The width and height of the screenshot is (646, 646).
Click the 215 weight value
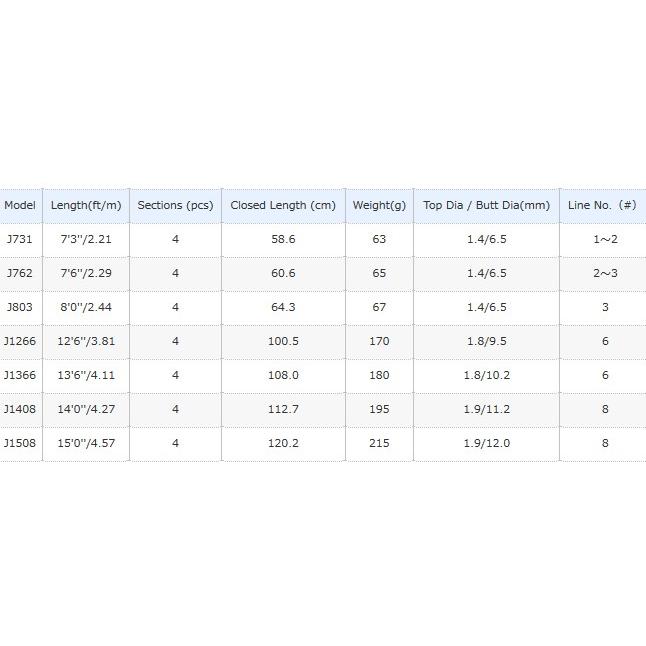point(379,443)
